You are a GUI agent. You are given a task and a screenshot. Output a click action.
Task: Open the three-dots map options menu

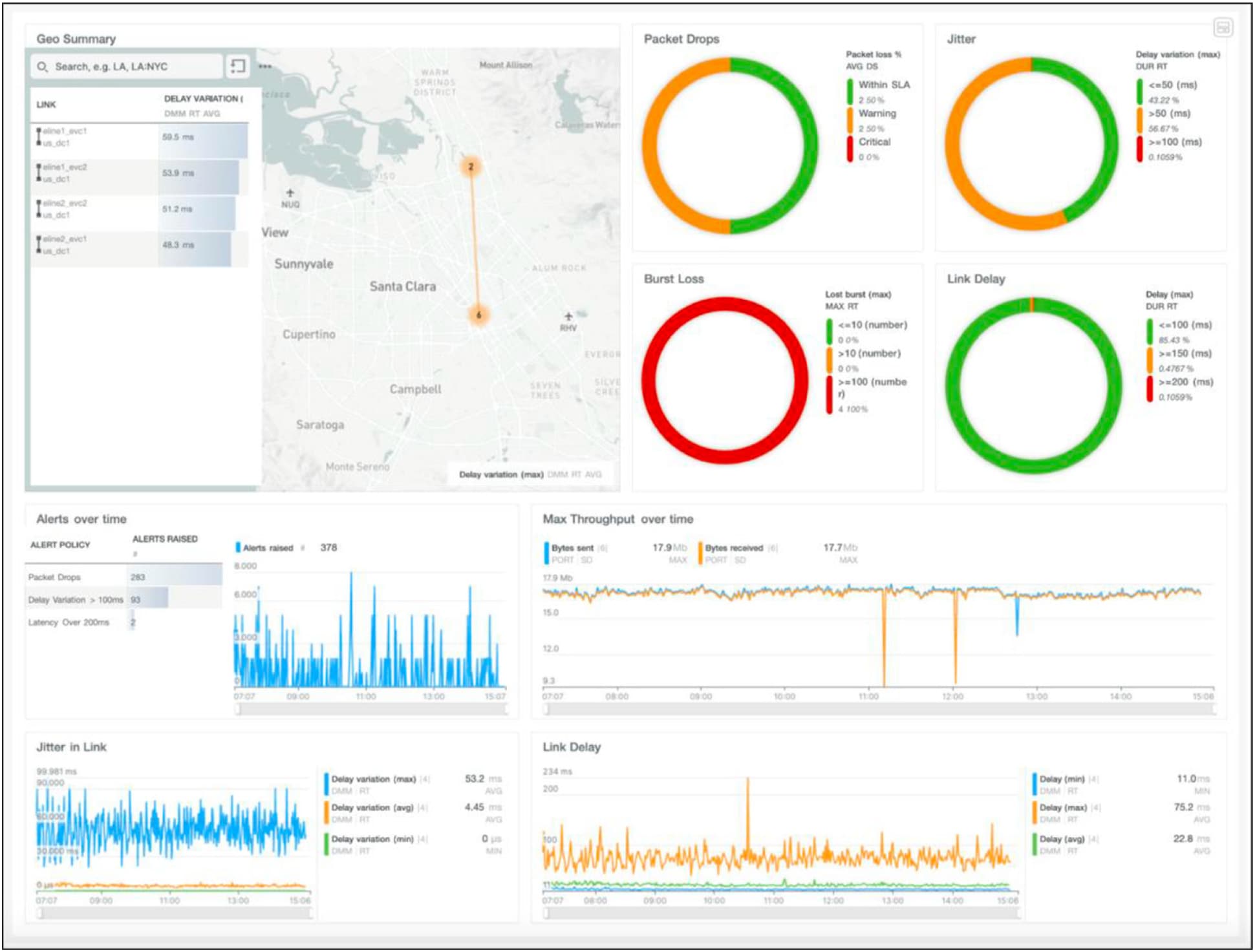click(265, 66)
